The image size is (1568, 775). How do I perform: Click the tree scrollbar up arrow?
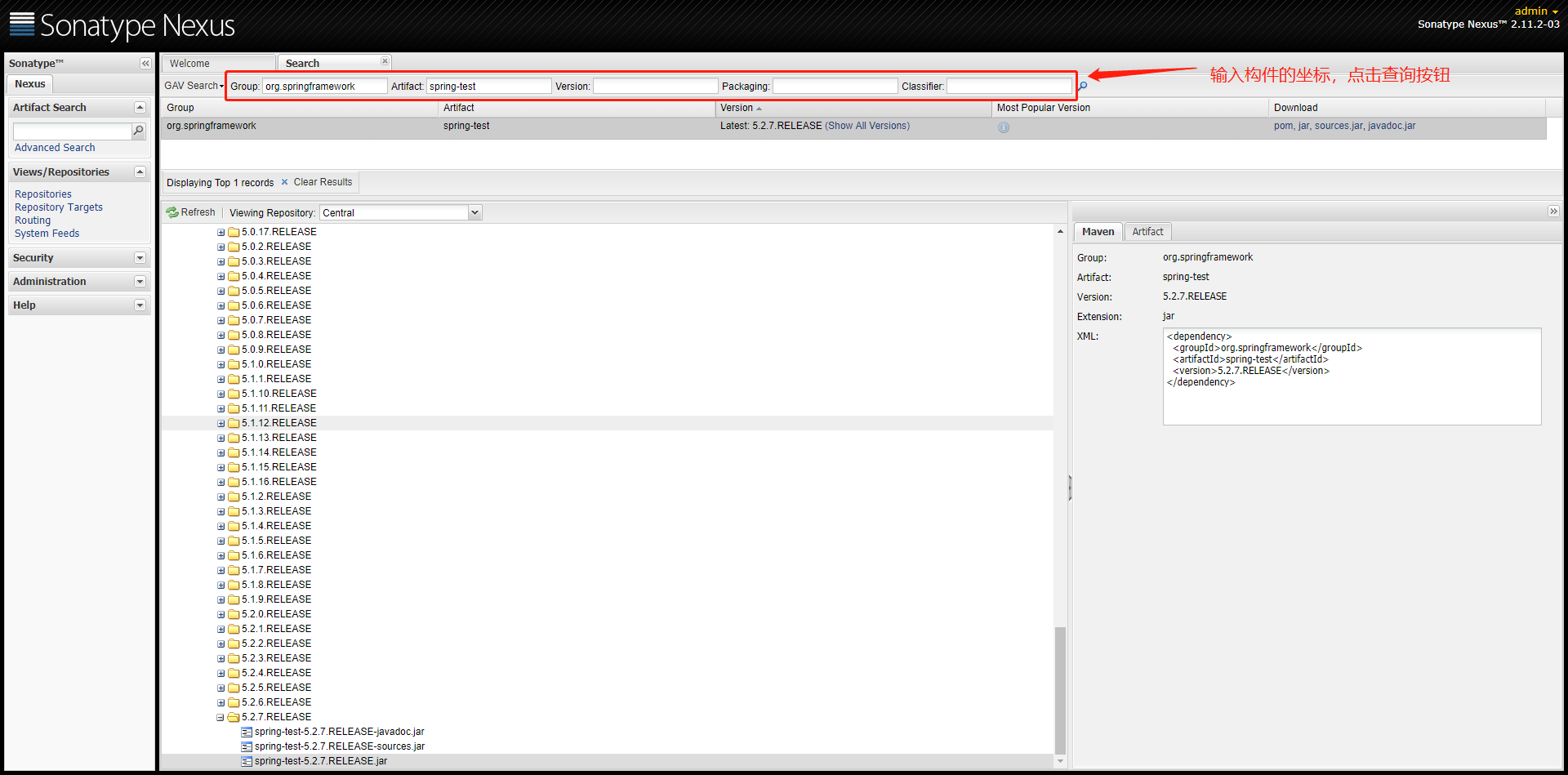click(1060, 232)
